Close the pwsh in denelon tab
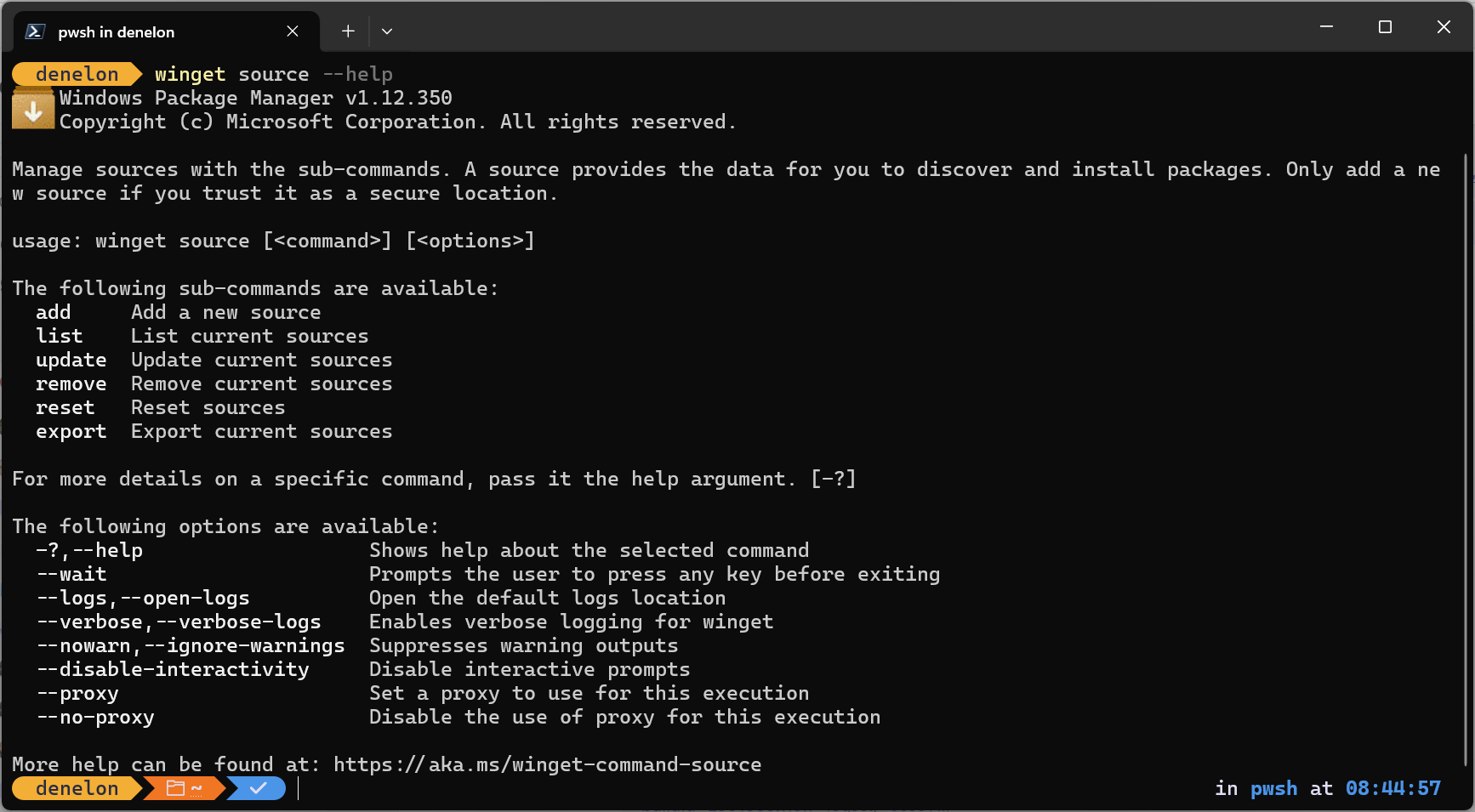 click(x=293, y=31)
